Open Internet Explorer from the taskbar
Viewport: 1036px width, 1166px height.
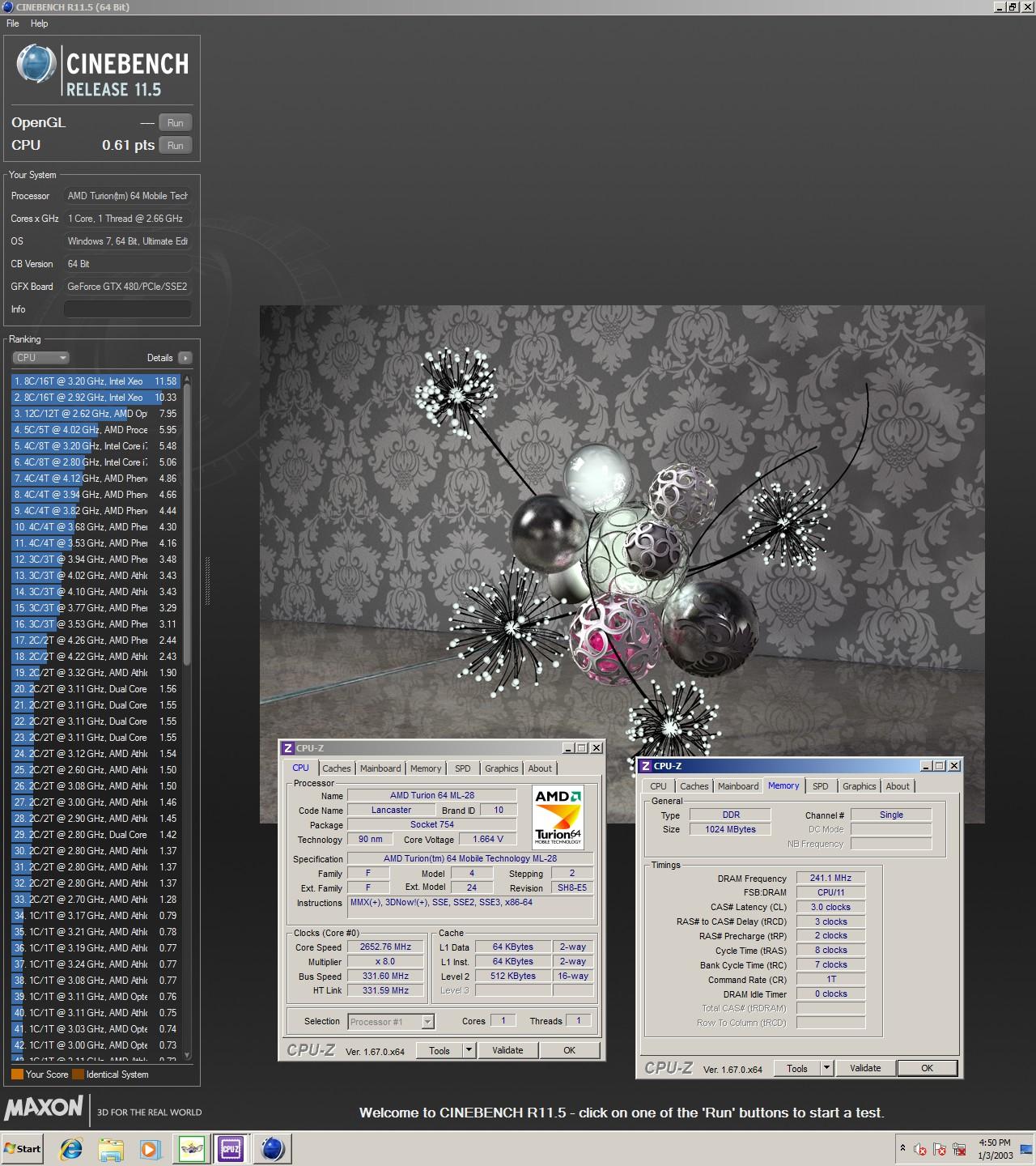point(71,1148)
